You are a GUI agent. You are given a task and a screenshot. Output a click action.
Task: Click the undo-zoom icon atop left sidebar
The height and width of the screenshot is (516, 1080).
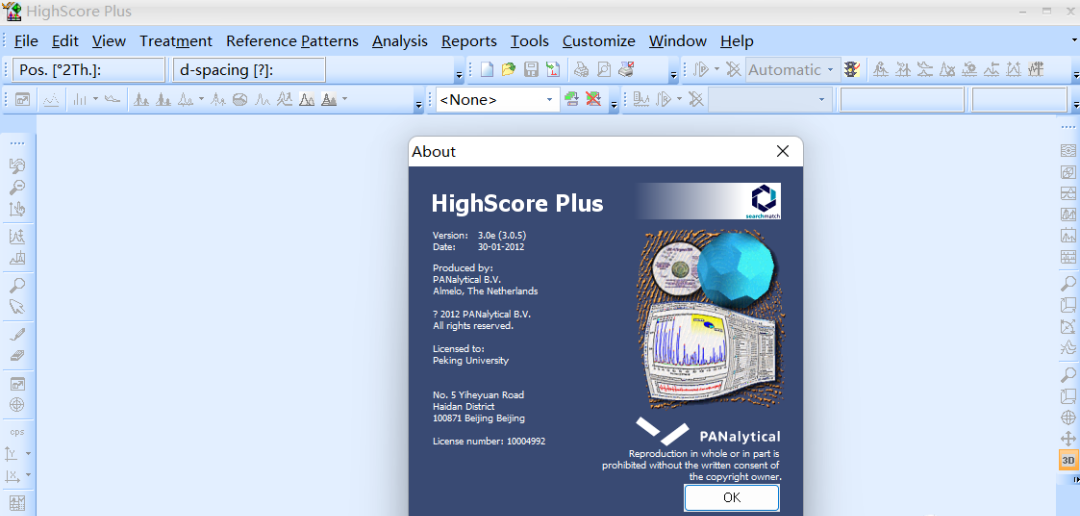click(x=17, y=166)
